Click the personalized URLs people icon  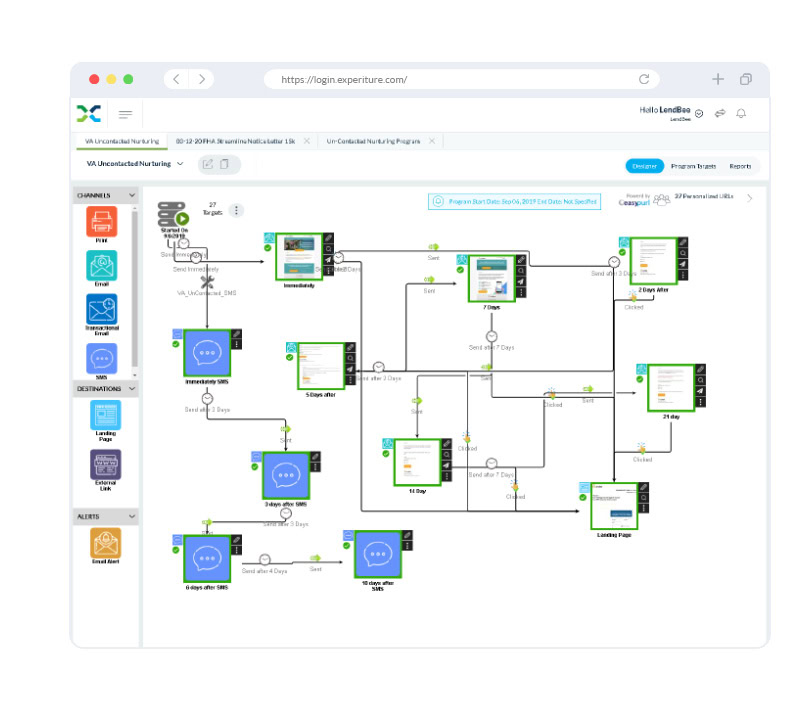[662, 199]
